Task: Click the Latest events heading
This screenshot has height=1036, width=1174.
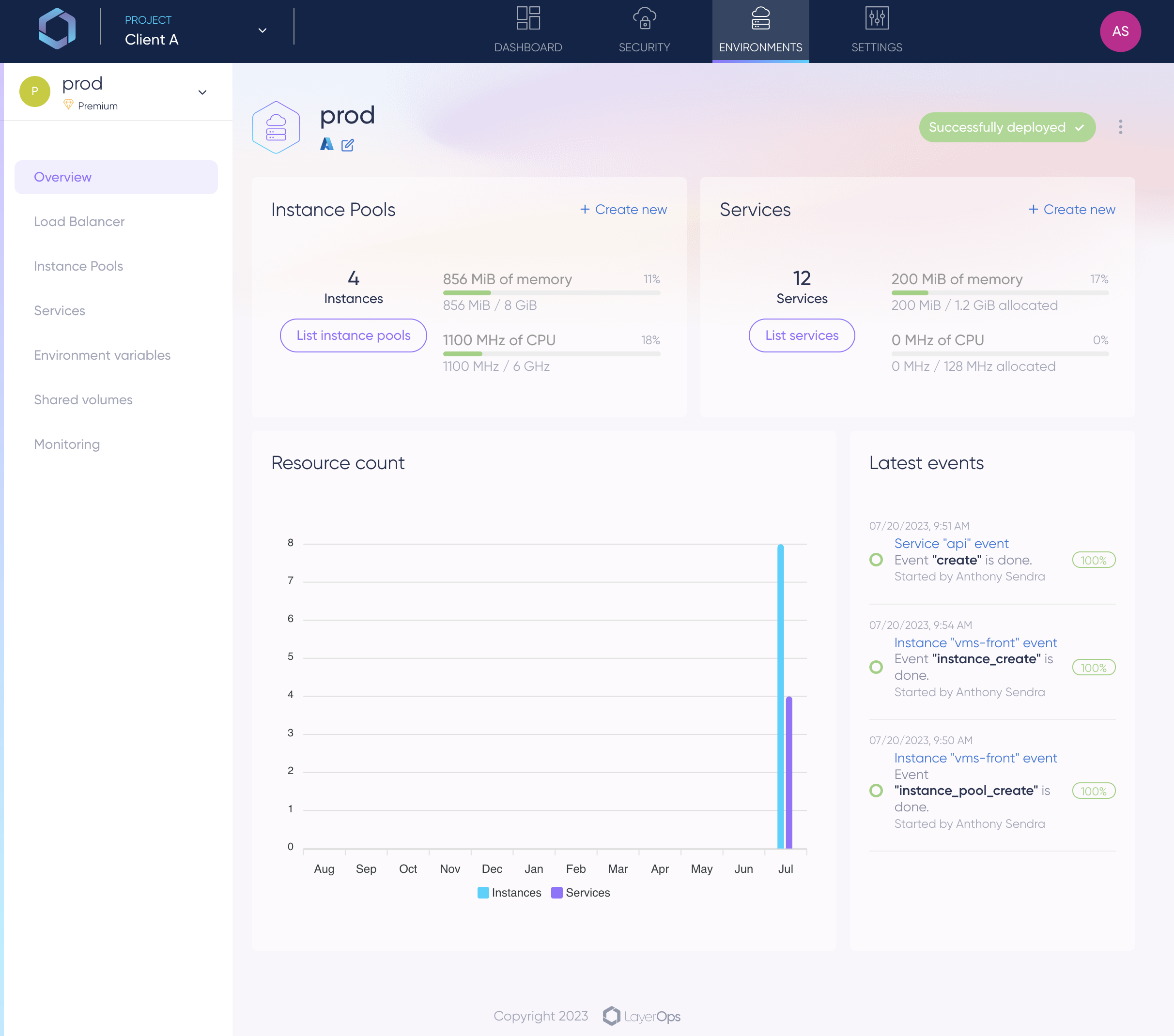Action: coord(926,463)
